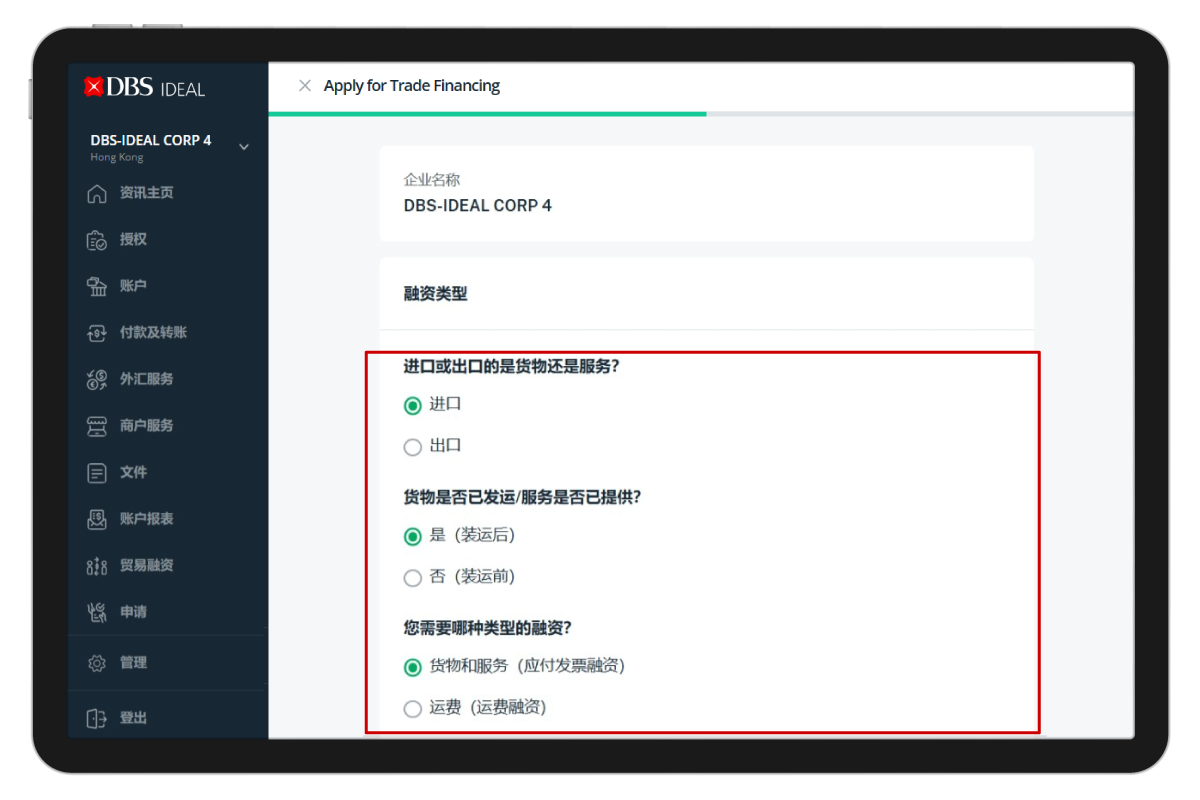Open the 授权 clipboard icon
This screenshot has width=1200, height=800.
pyautogui.click(x=97, y=240)
